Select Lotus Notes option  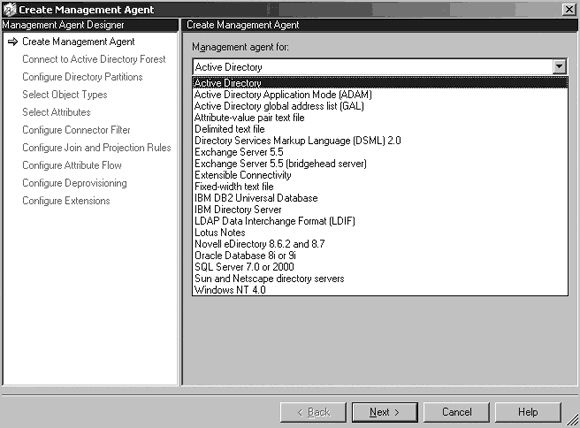(380, 232)
